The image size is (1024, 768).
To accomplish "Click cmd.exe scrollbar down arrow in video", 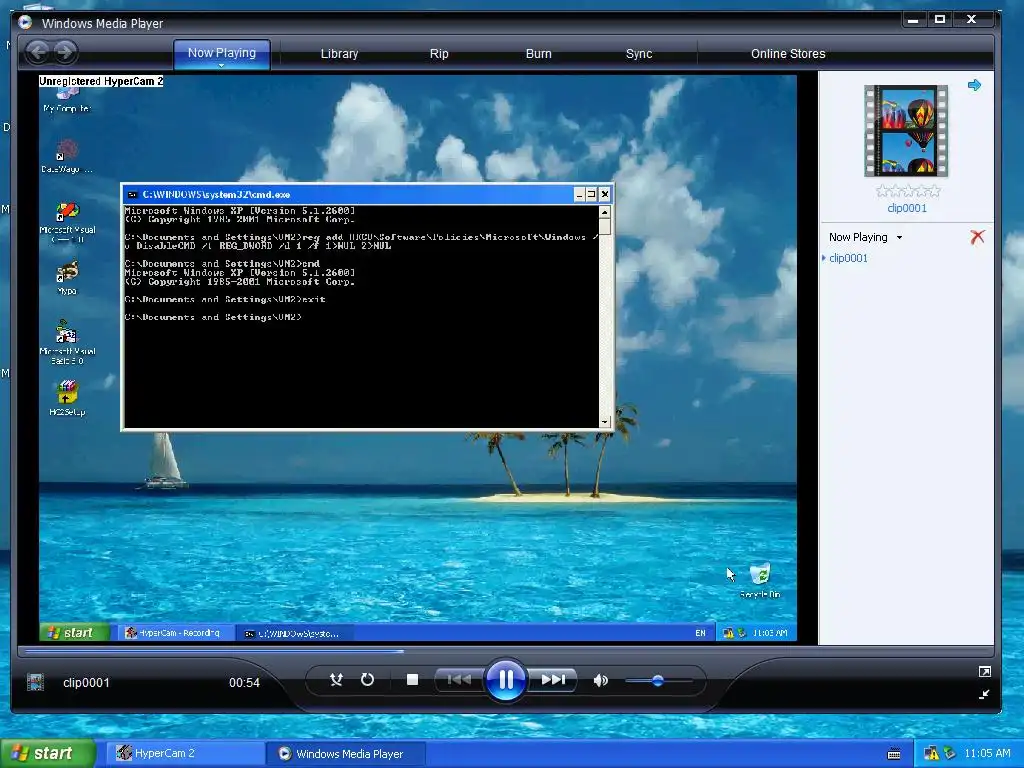I will click(x=605, y=422).
